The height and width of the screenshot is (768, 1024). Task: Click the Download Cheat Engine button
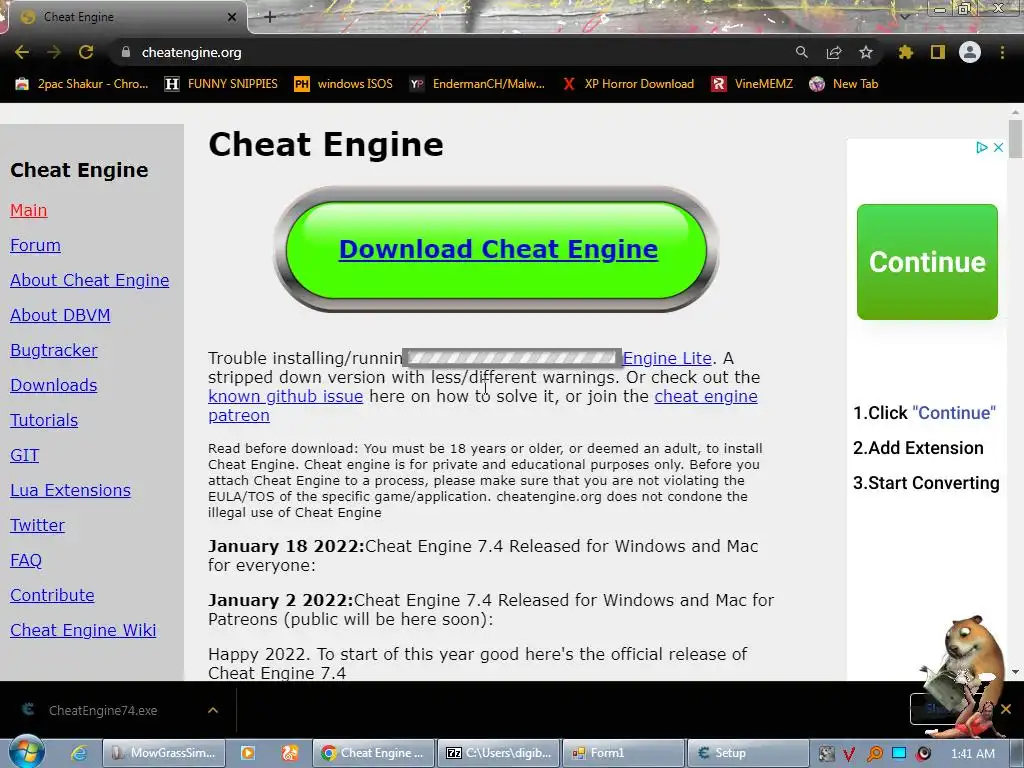pyautogui.click(x=498, y=249)
